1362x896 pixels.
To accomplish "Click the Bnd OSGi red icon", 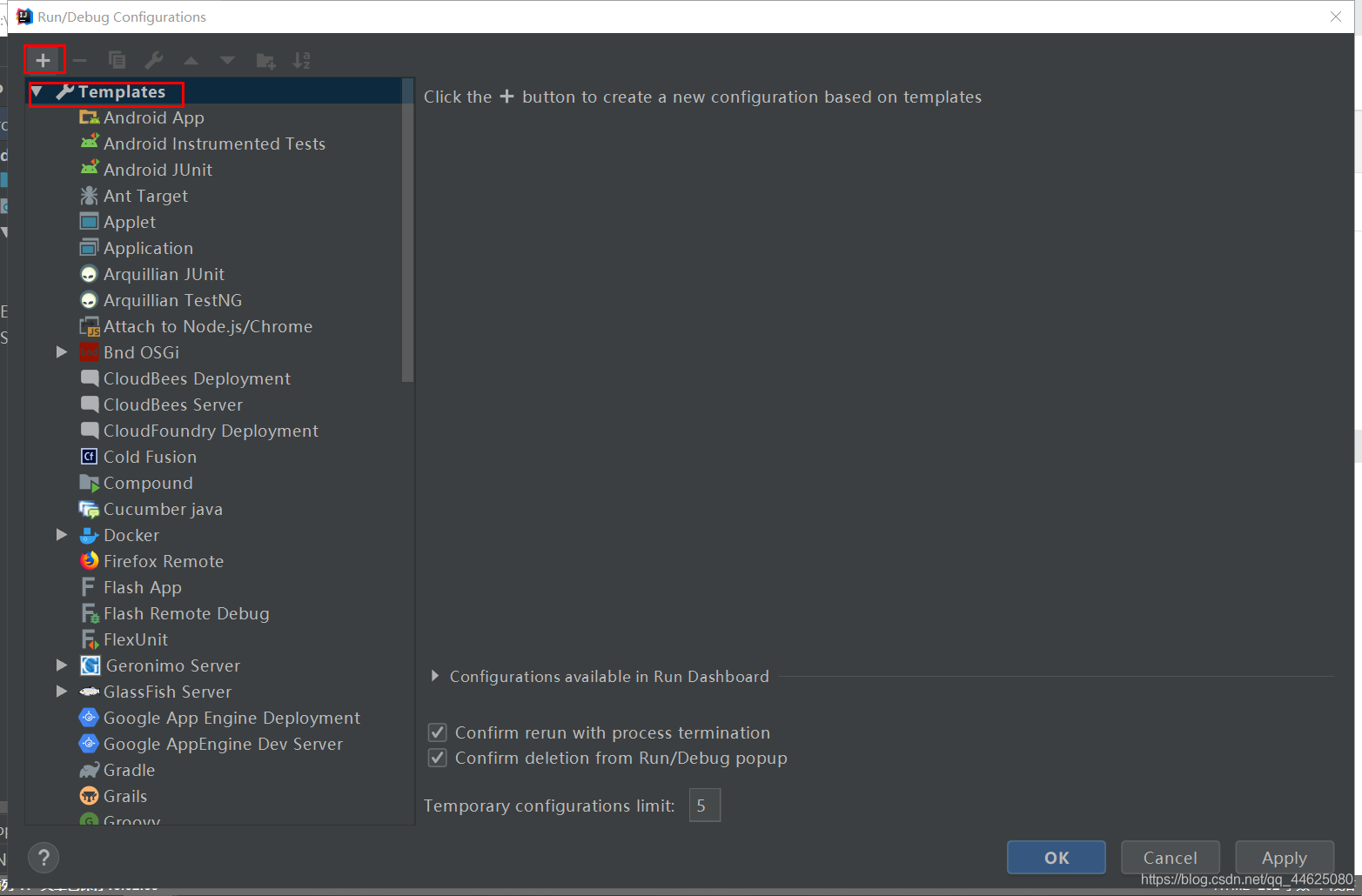I will pyautogui.click(x=89, y=352).
